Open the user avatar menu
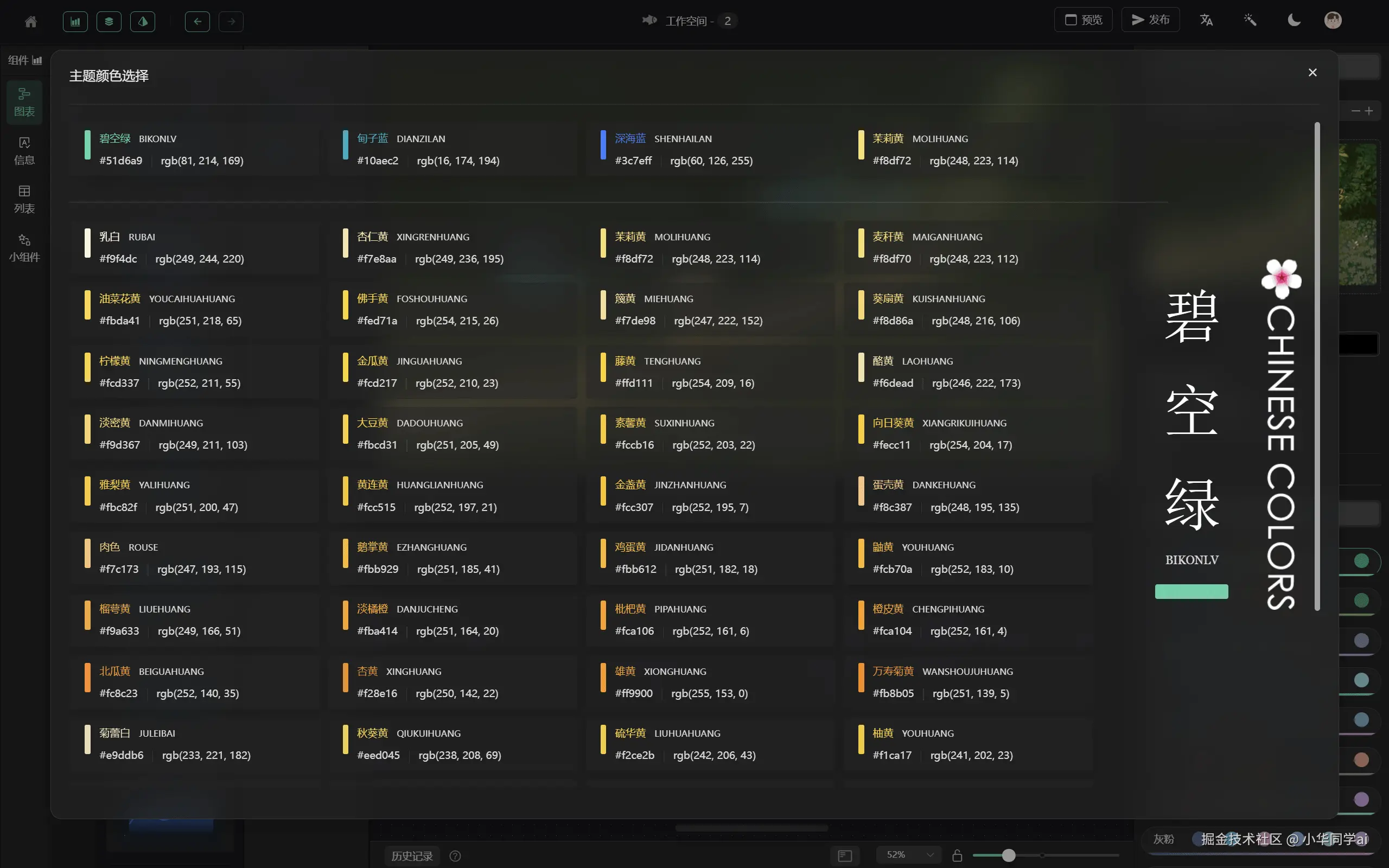The image size is (1389, 868). (1333, 20)
